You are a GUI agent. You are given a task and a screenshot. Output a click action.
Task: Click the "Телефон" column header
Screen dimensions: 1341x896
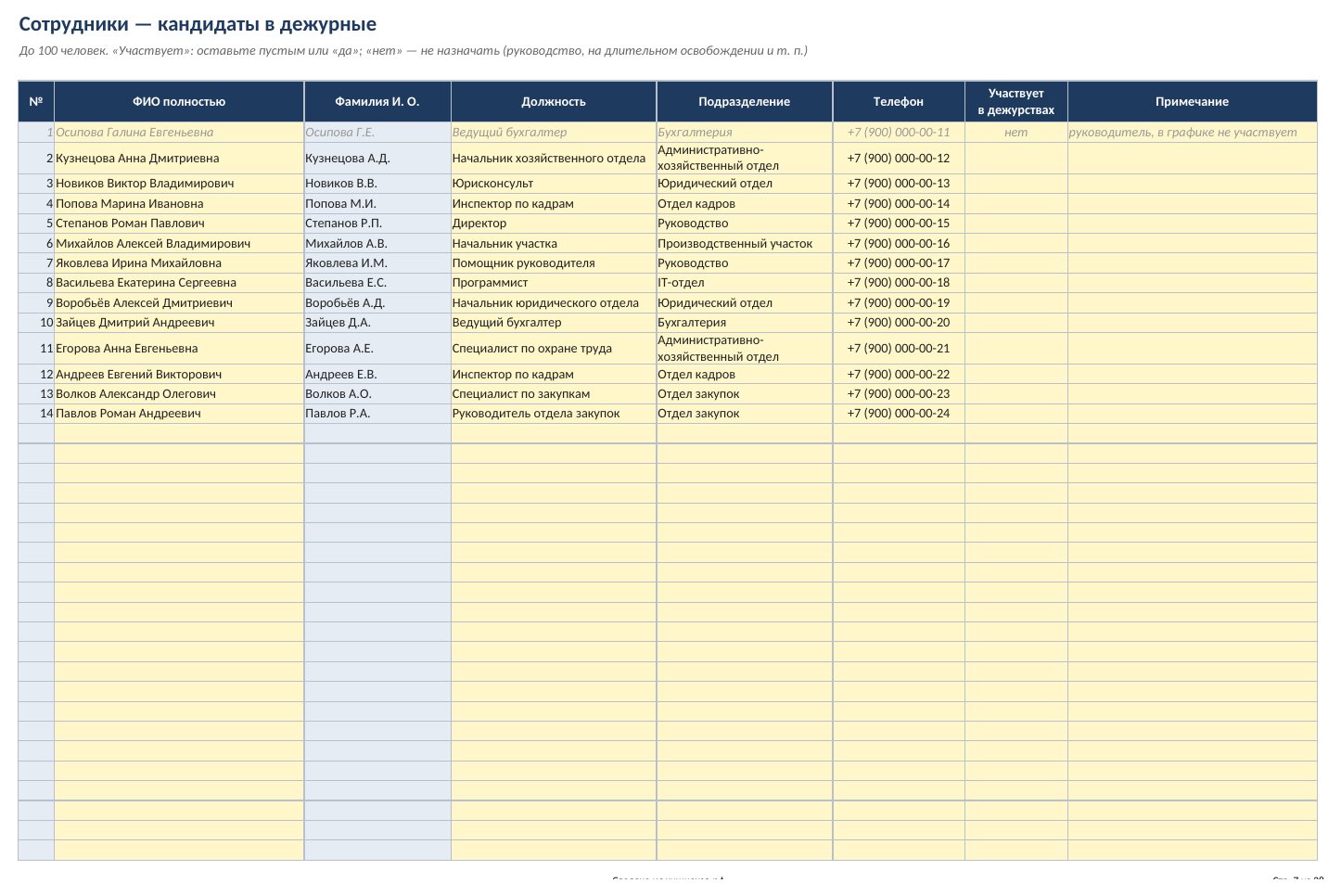(x=899, y=102)
